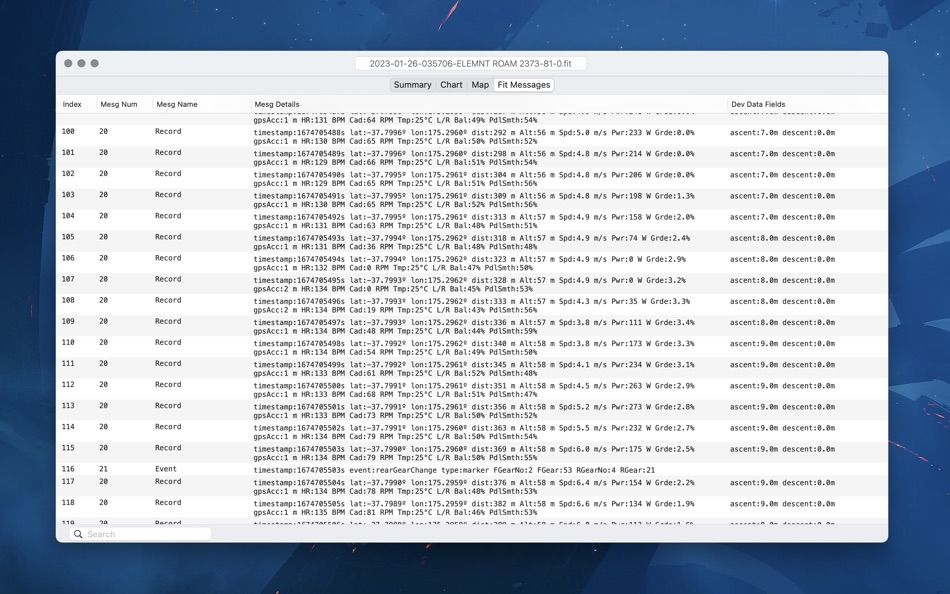Viewport: 950px width, 594px height.
Task: Click details with timestamp 1674705500s
Action: tap(474, 390)
